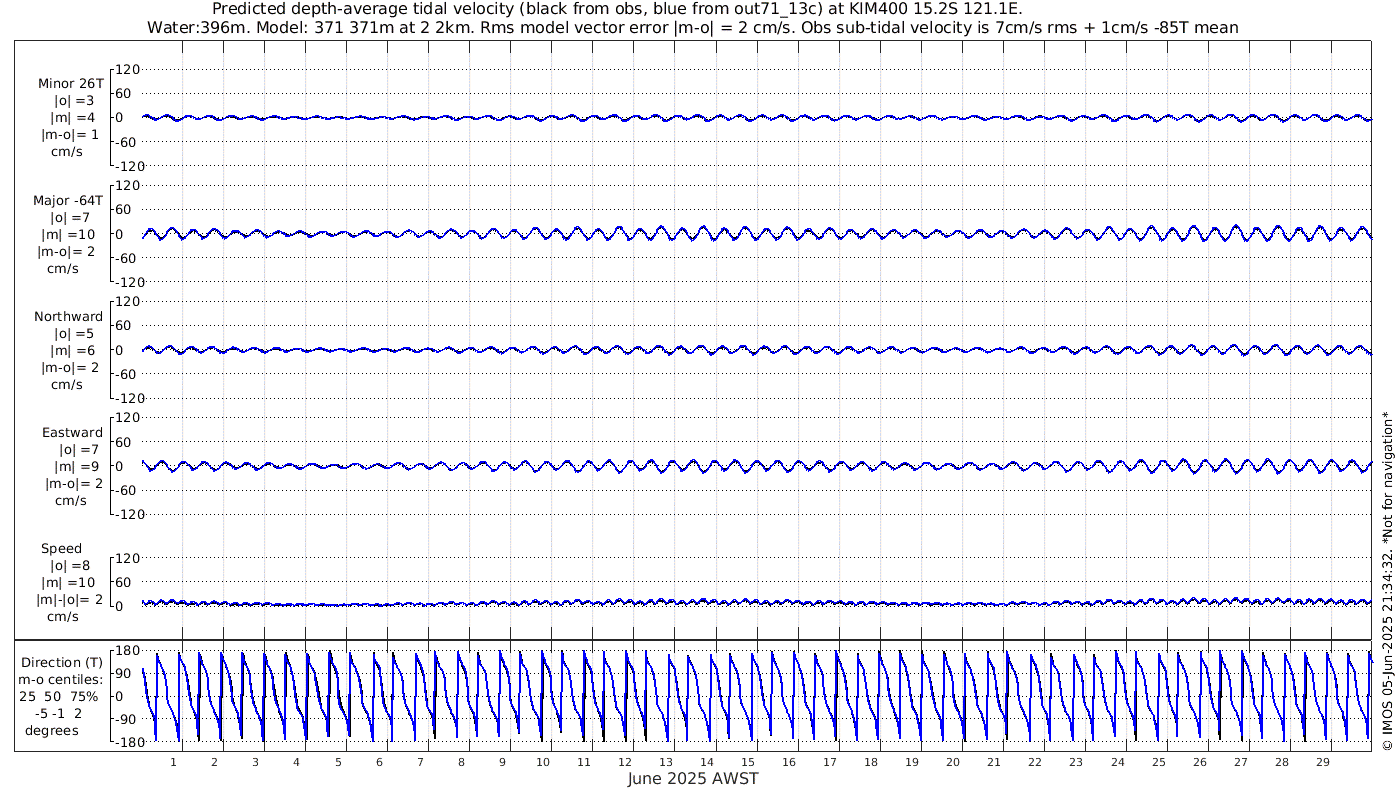This screenshot has width=1400, height=800.
Task: Click x-axis day label 13
Action: click(666, 762)
